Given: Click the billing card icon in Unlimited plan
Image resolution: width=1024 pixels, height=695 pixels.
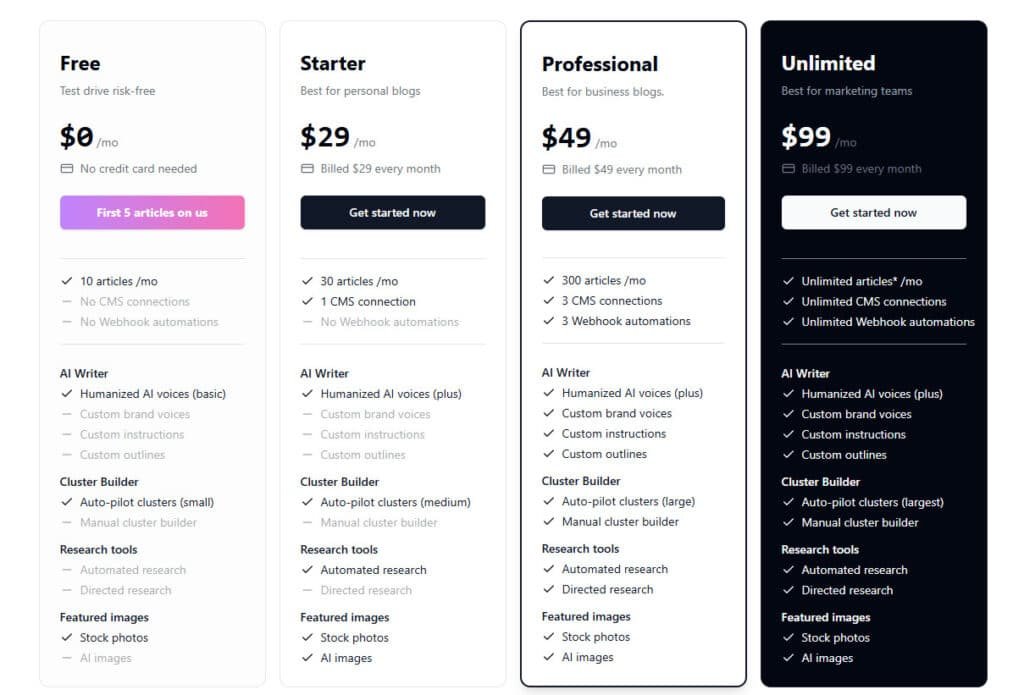Looking at the screenshot, I should (x=788, y=169).
